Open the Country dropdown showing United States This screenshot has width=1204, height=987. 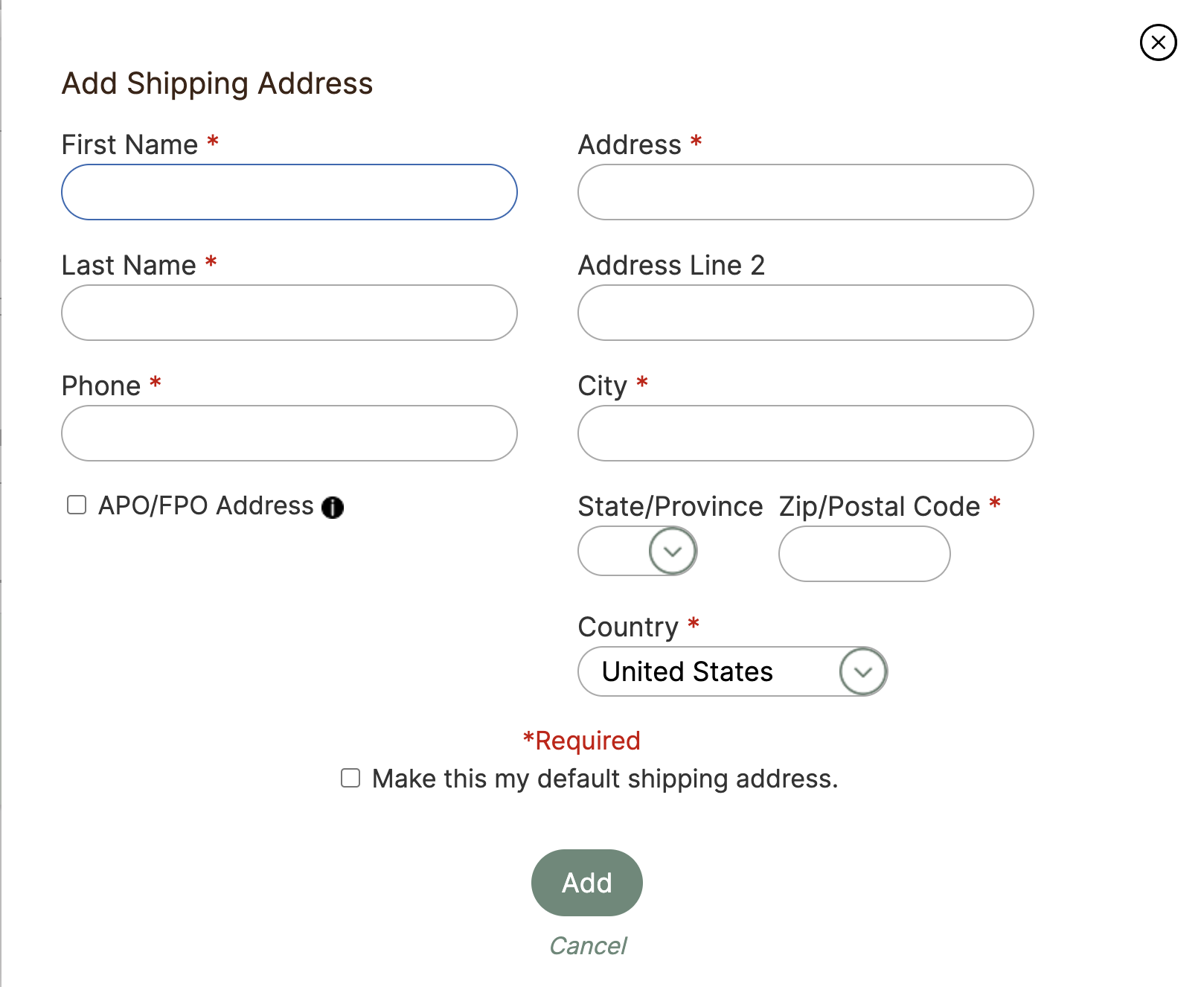point(733,671)
